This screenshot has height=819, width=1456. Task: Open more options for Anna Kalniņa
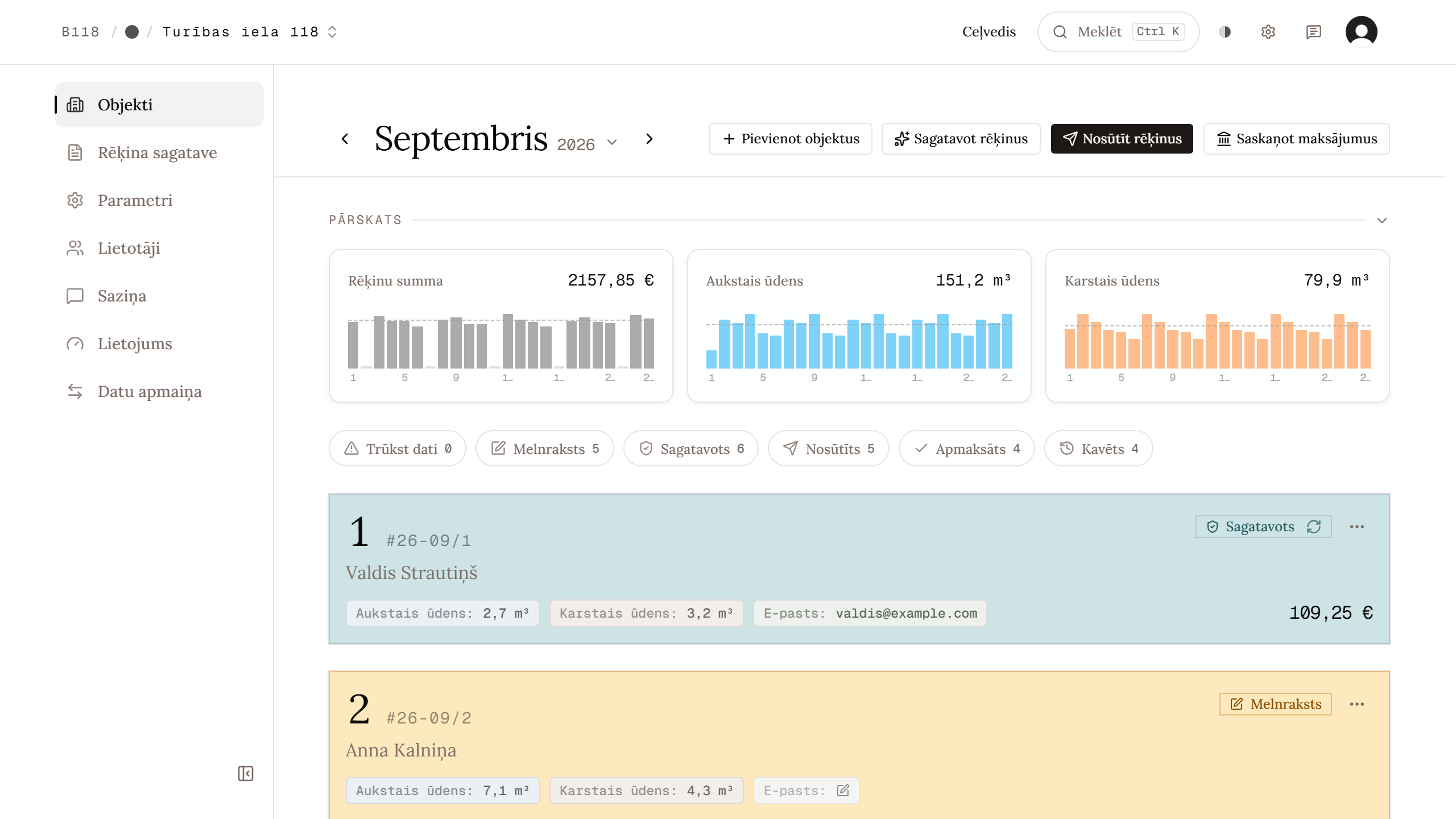coord(1357,704)
